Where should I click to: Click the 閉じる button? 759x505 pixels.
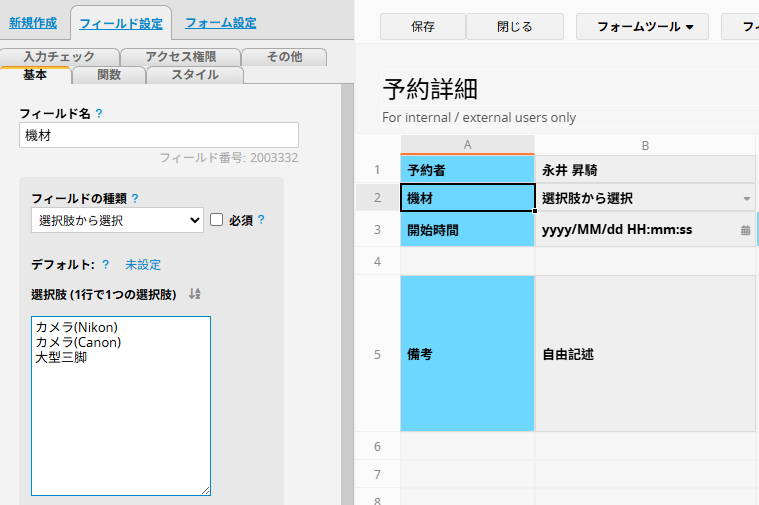[514, 26]
